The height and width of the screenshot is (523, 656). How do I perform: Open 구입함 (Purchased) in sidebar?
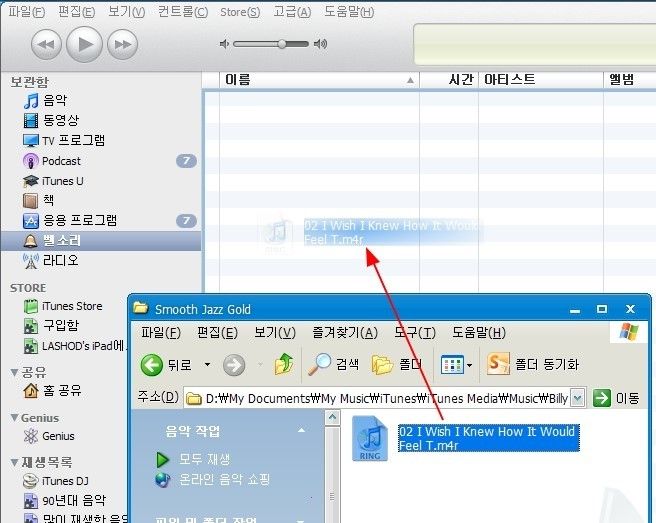[60, 326]
